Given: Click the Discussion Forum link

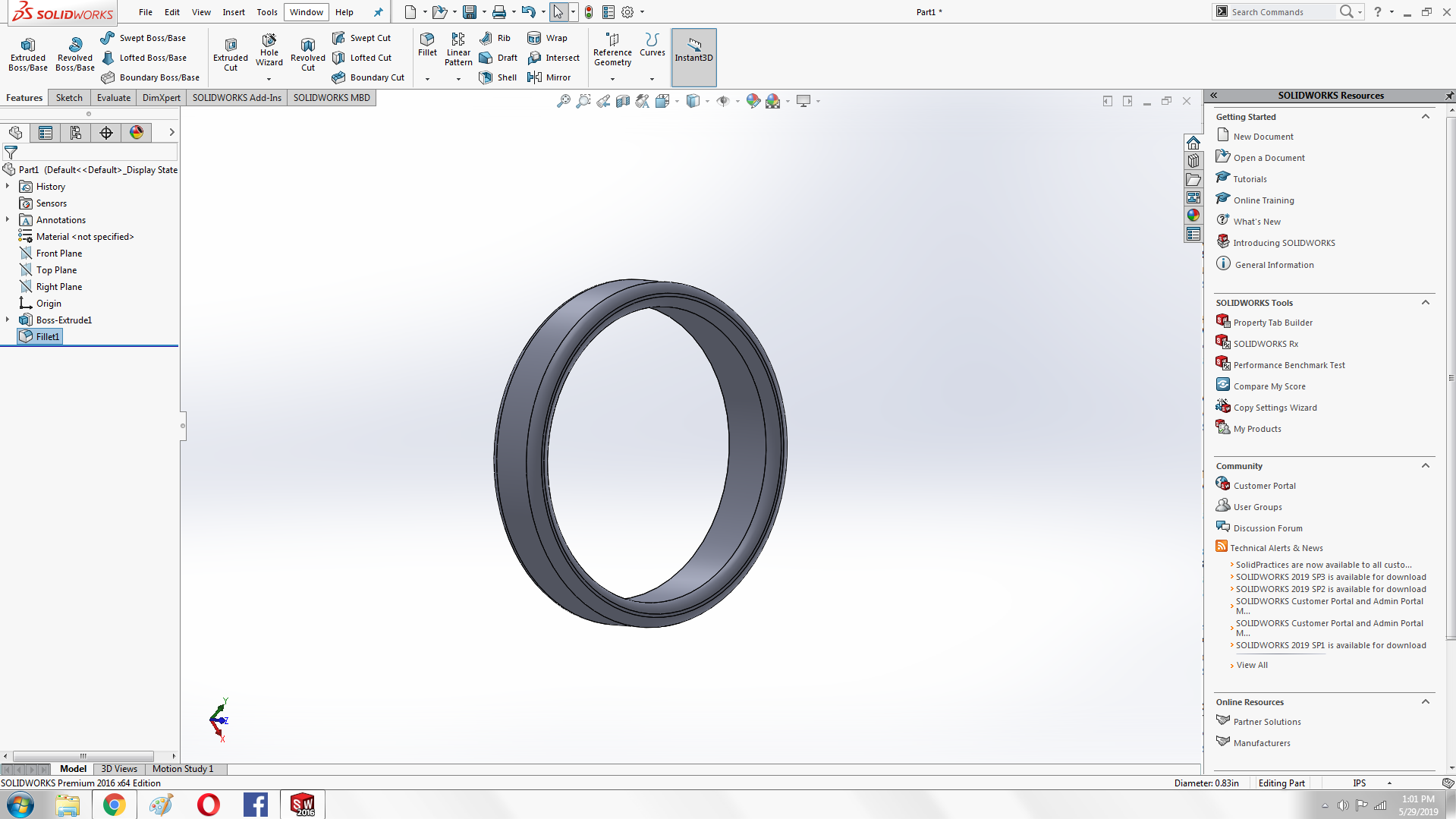Looking at the screenshot, I should point(1268,528).
